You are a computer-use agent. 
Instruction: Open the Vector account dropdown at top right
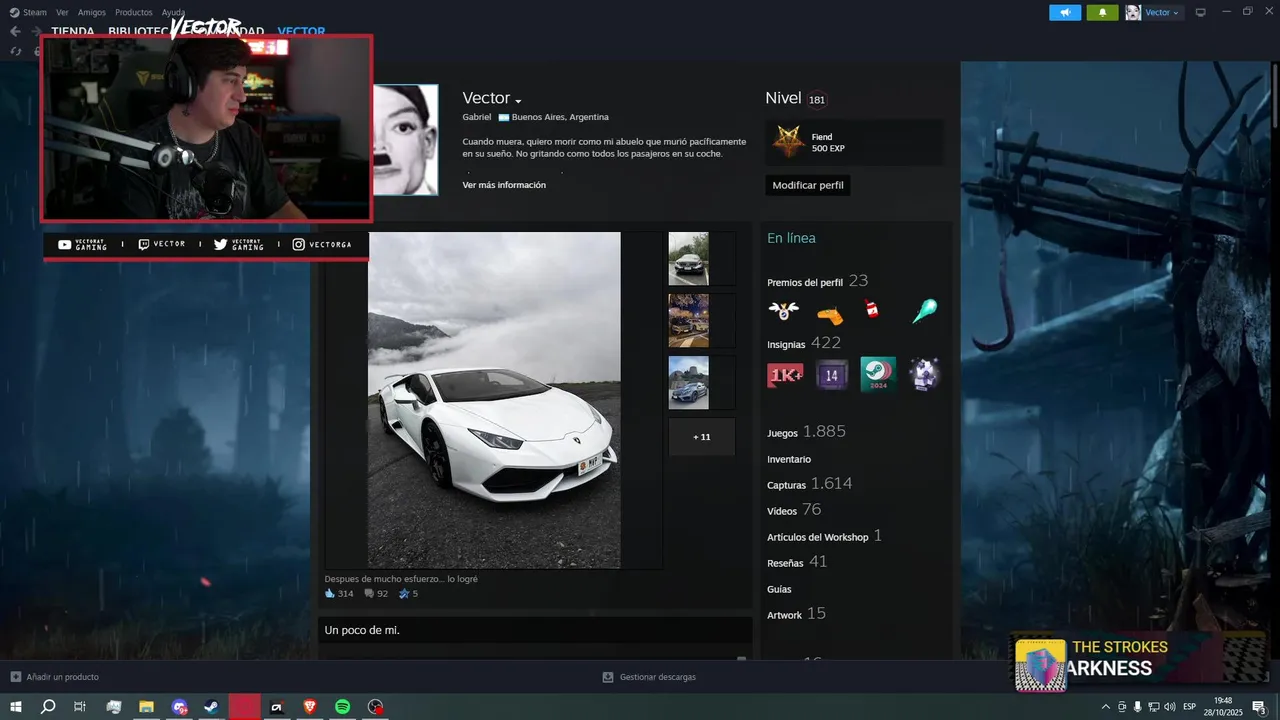[x=1154, y=12]
